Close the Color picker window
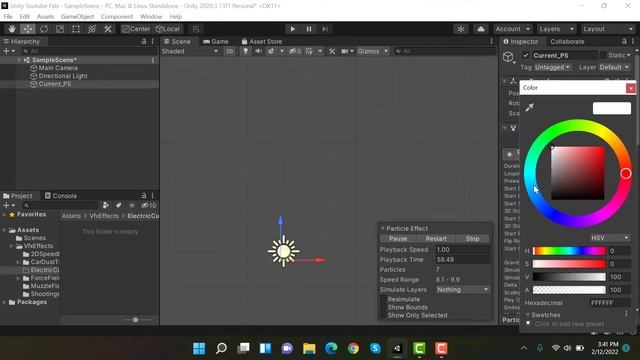The height and width of the screenshot is (360, 640). [631, 88]
